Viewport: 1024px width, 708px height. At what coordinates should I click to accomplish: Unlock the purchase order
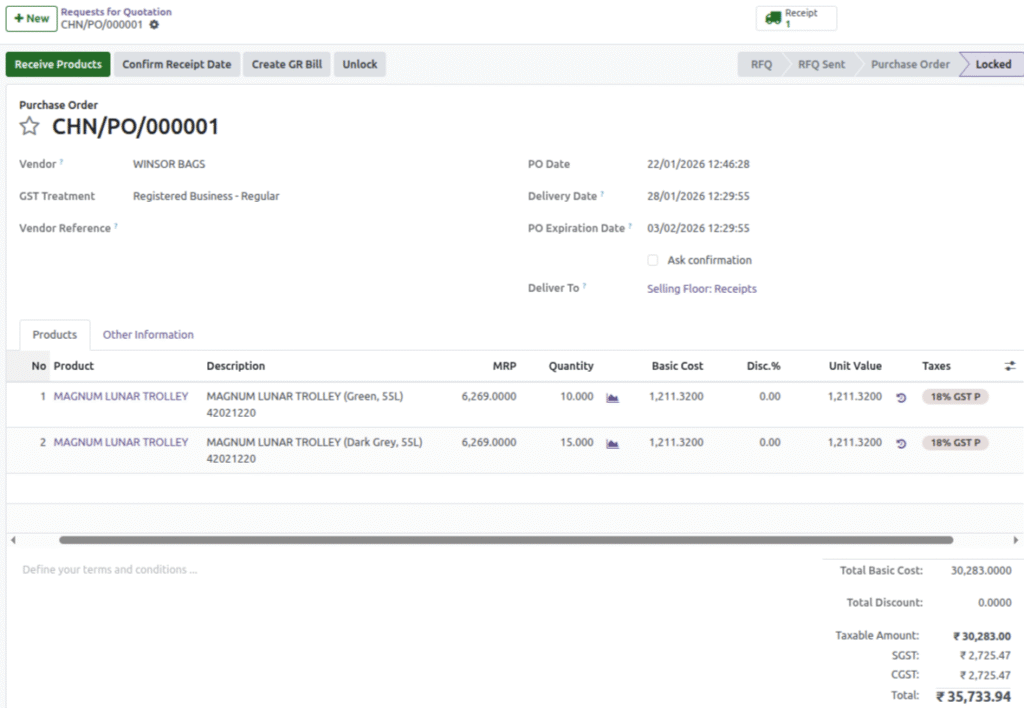359,64
